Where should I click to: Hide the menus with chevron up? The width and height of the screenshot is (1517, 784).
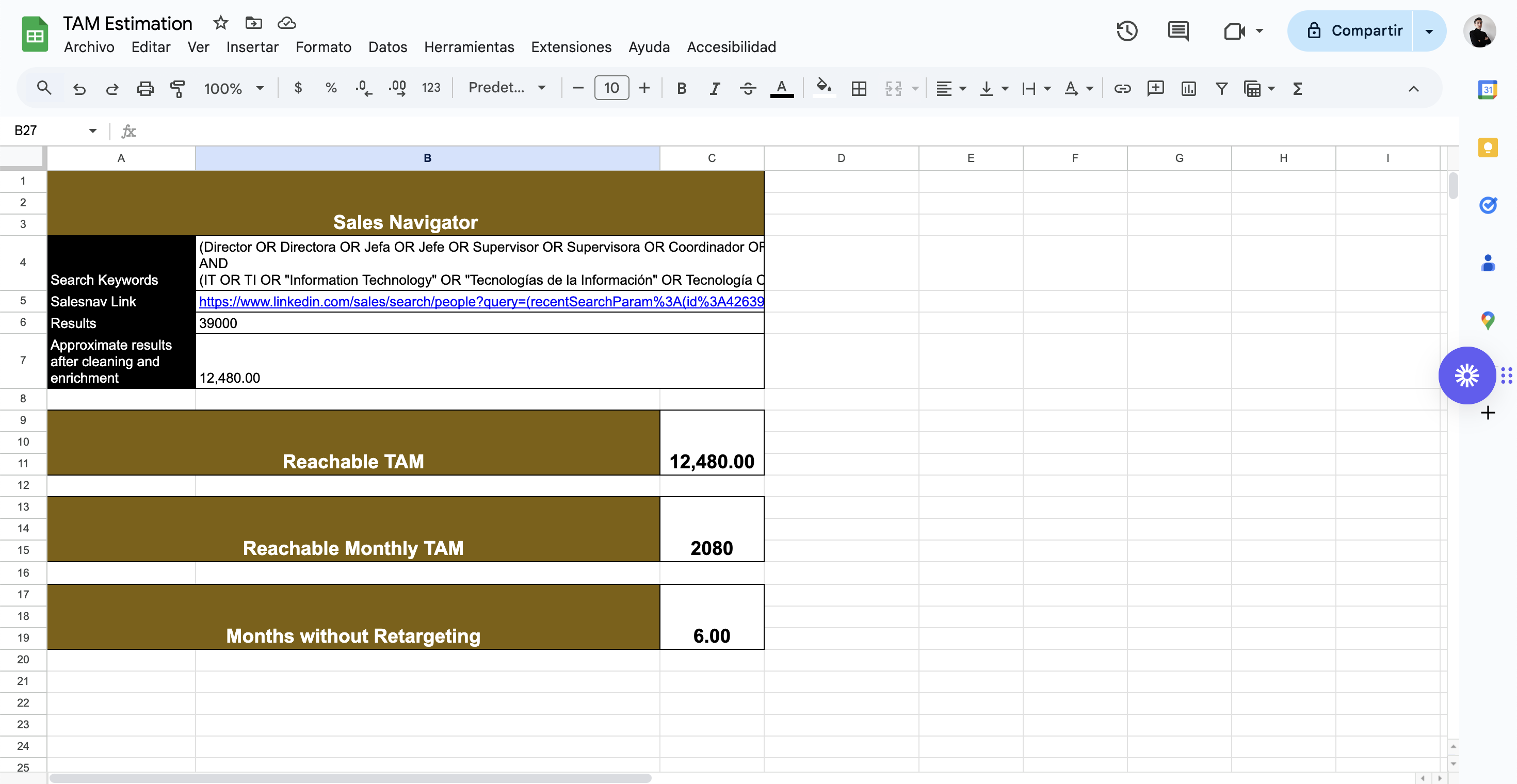[x=1413, y=88]
